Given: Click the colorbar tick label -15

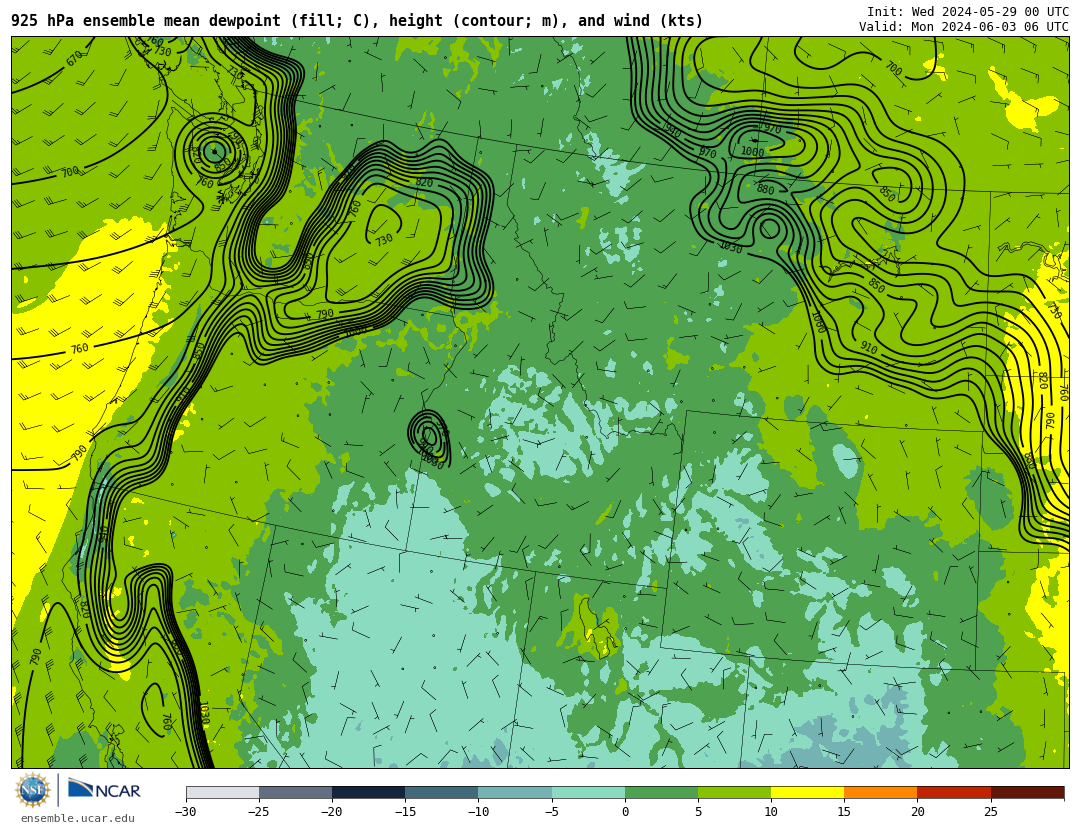Looking at the screenshot, I should [x=404, y=812].
